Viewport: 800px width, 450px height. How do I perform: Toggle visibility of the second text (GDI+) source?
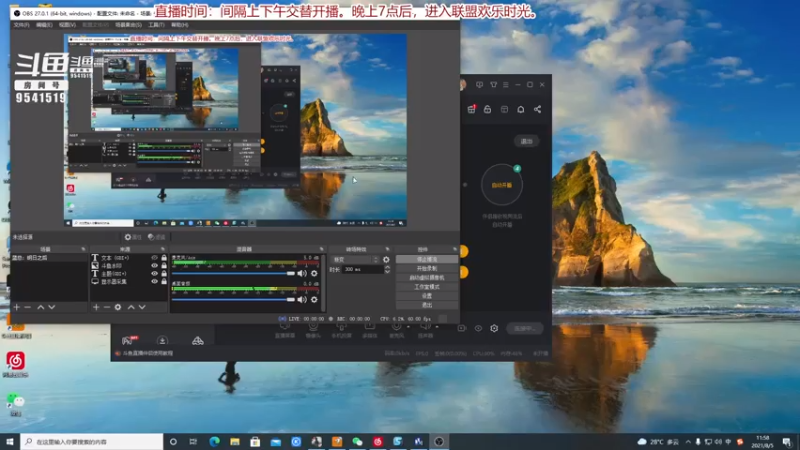tap(155, 273)
